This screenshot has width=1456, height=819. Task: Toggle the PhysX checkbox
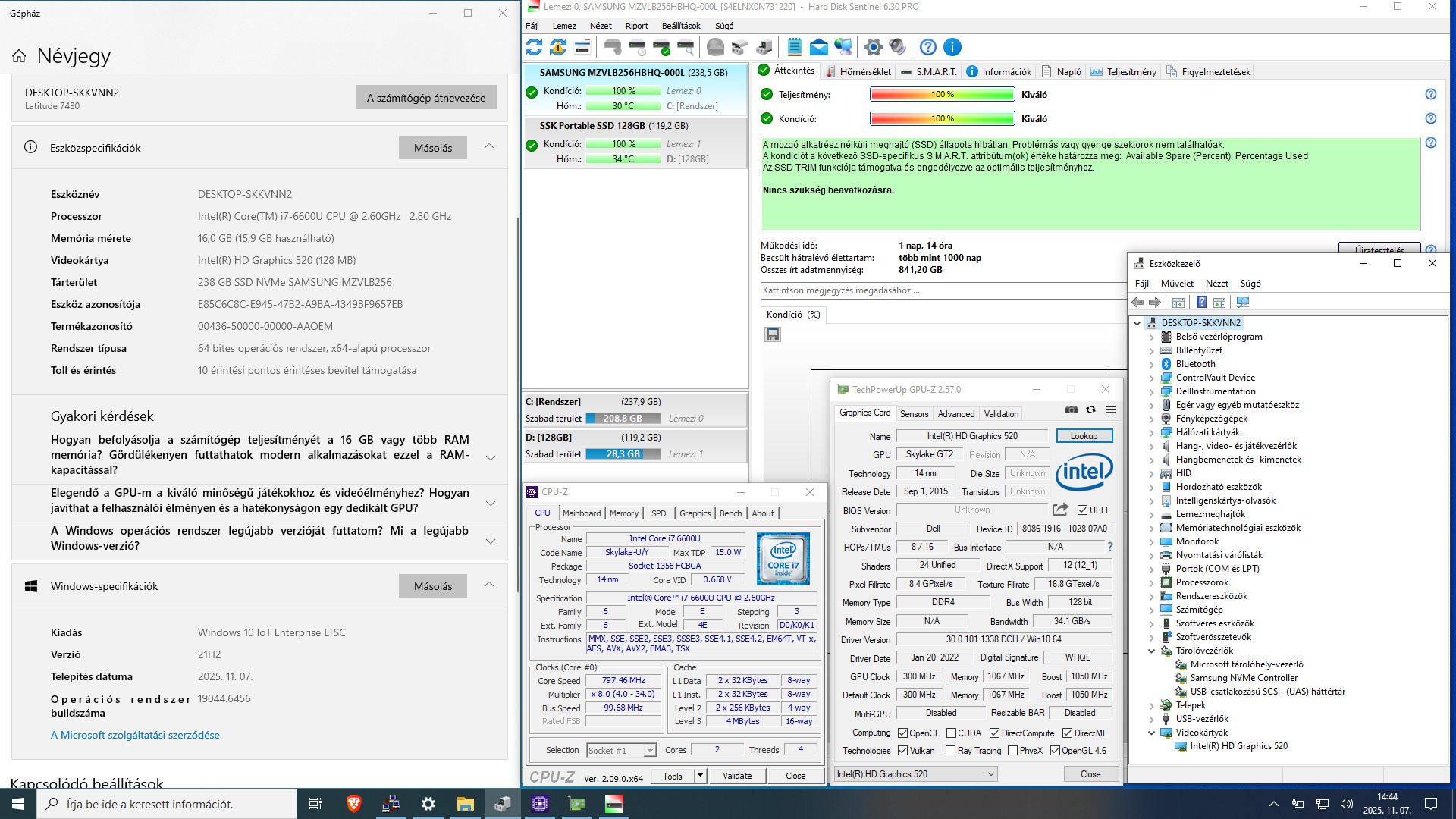click(1012, 751)
